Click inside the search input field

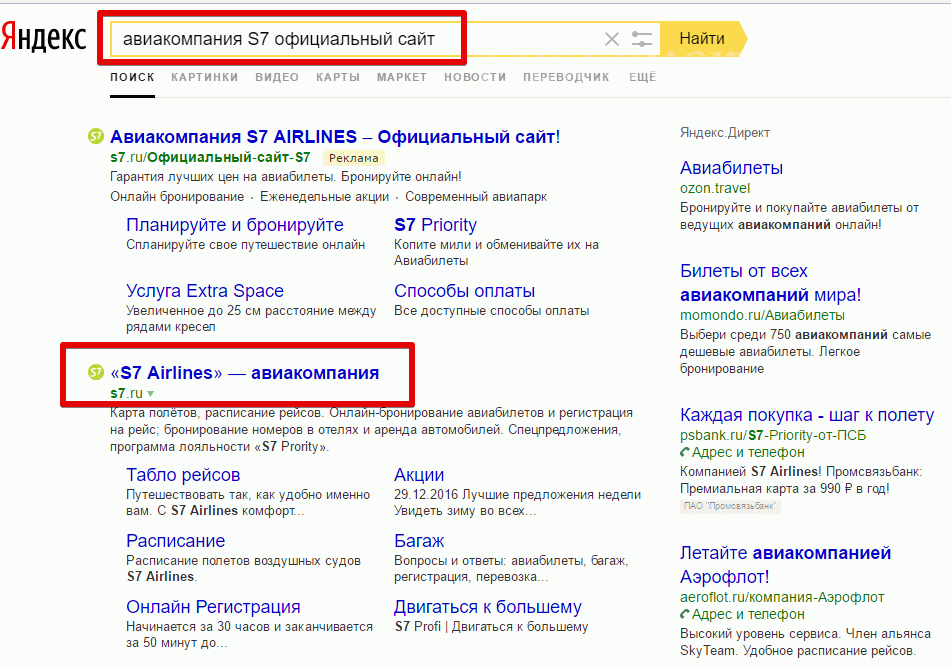coord(350,39)
